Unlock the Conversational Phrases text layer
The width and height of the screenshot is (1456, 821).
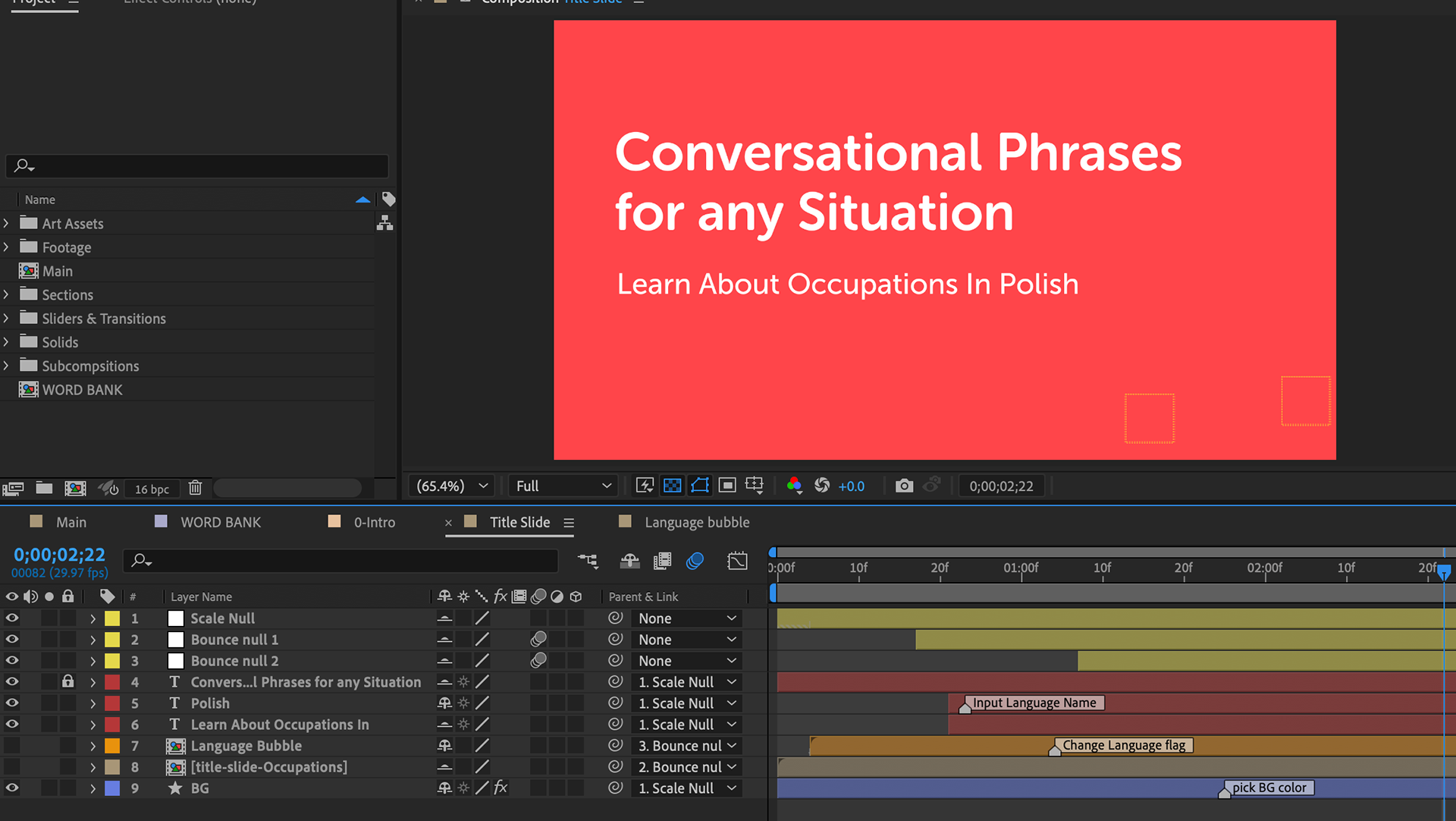(x=68, y=682)
